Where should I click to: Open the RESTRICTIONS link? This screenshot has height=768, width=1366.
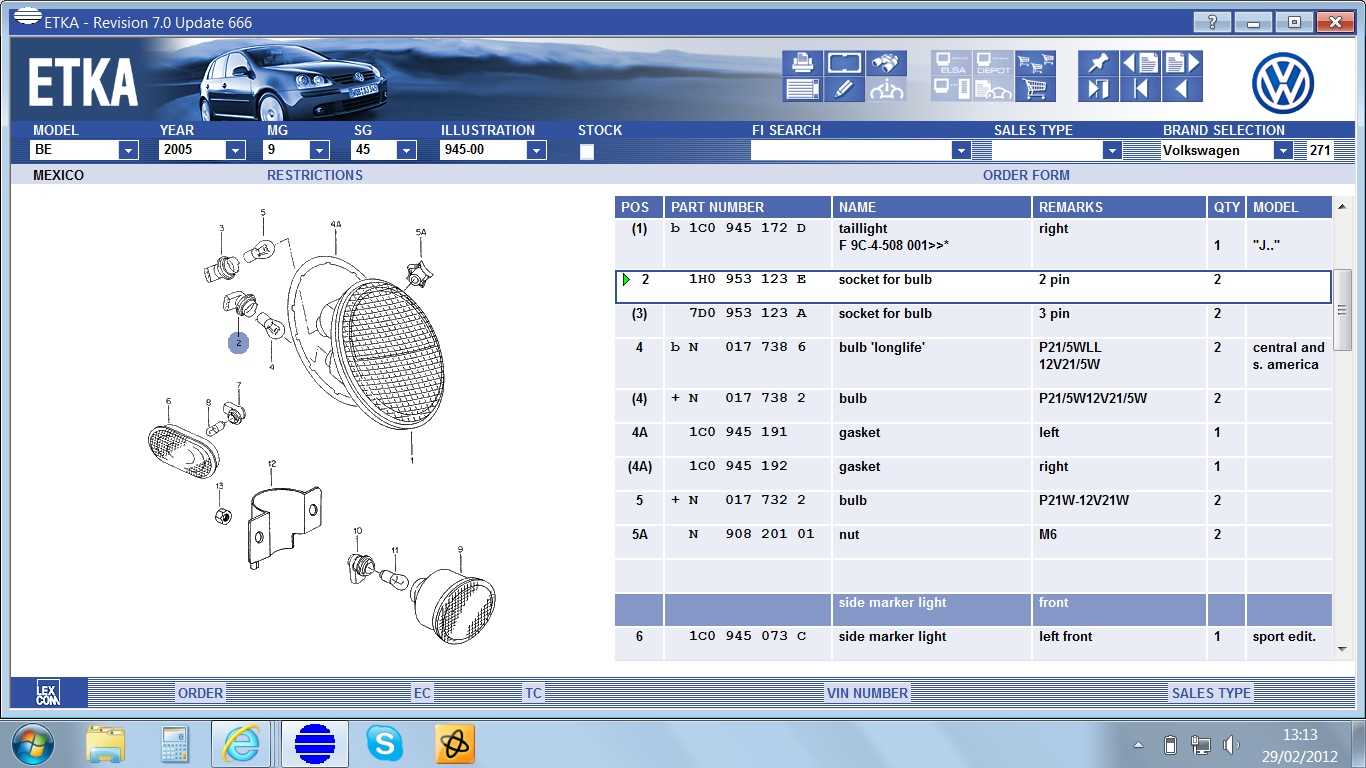[x=315, y=175]
